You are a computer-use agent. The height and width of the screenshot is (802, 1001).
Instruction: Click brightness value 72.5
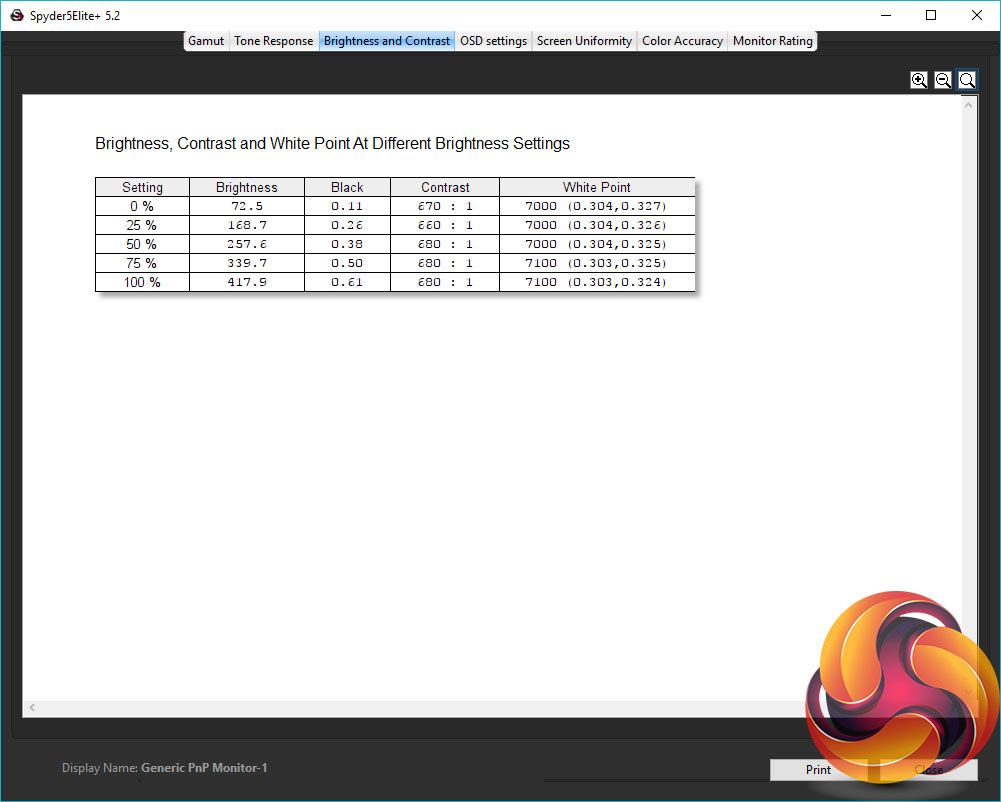(247, 206)
